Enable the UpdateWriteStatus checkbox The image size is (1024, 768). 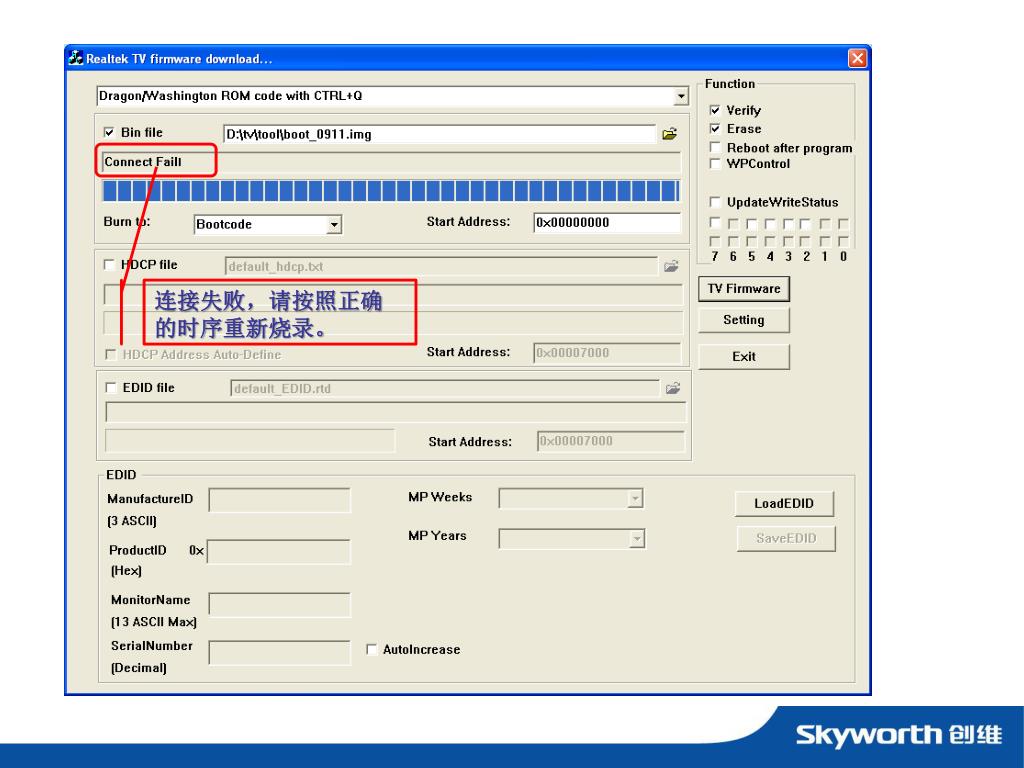click(715, 202)
